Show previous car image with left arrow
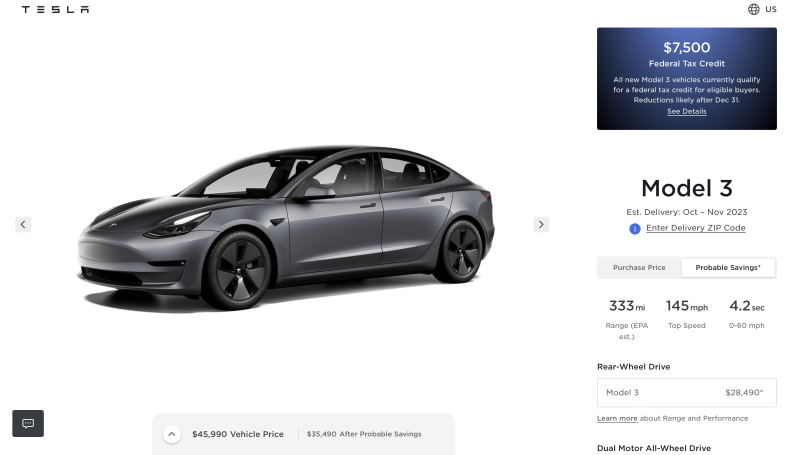The width and height of the screenshot is (800, 455). [23, 224]
